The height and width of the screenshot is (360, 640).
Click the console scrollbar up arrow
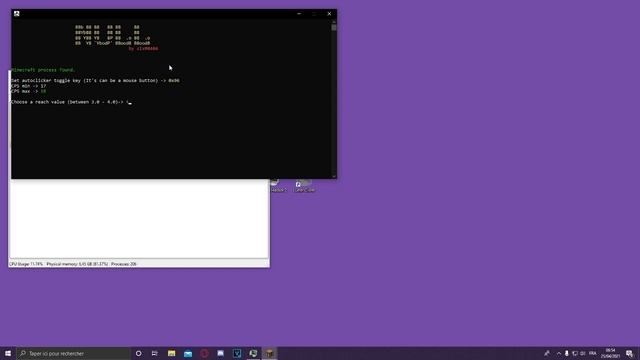[x=334, y=21]
